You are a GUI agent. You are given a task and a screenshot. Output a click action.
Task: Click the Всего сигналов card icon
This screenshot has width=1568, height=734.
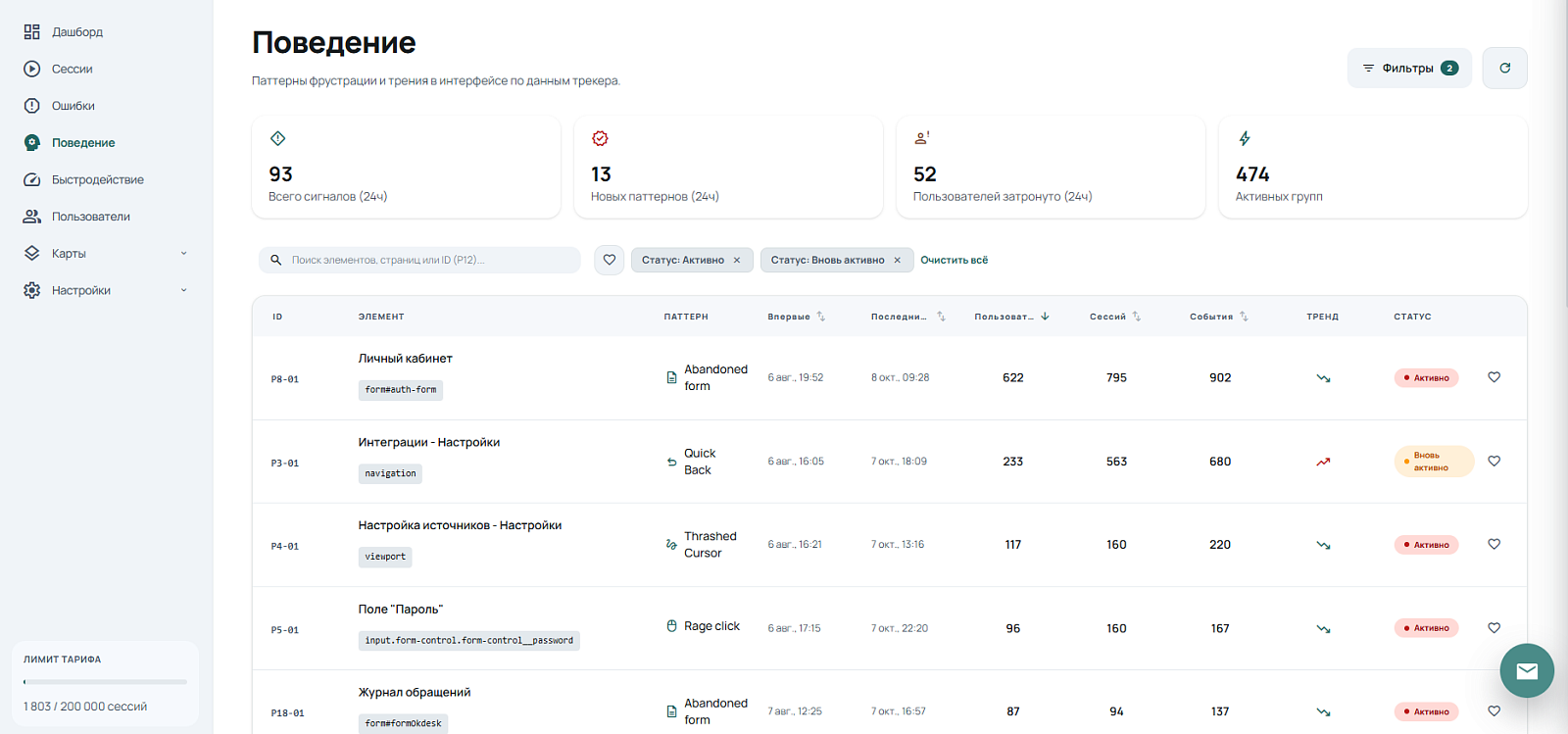click(277, 139)
